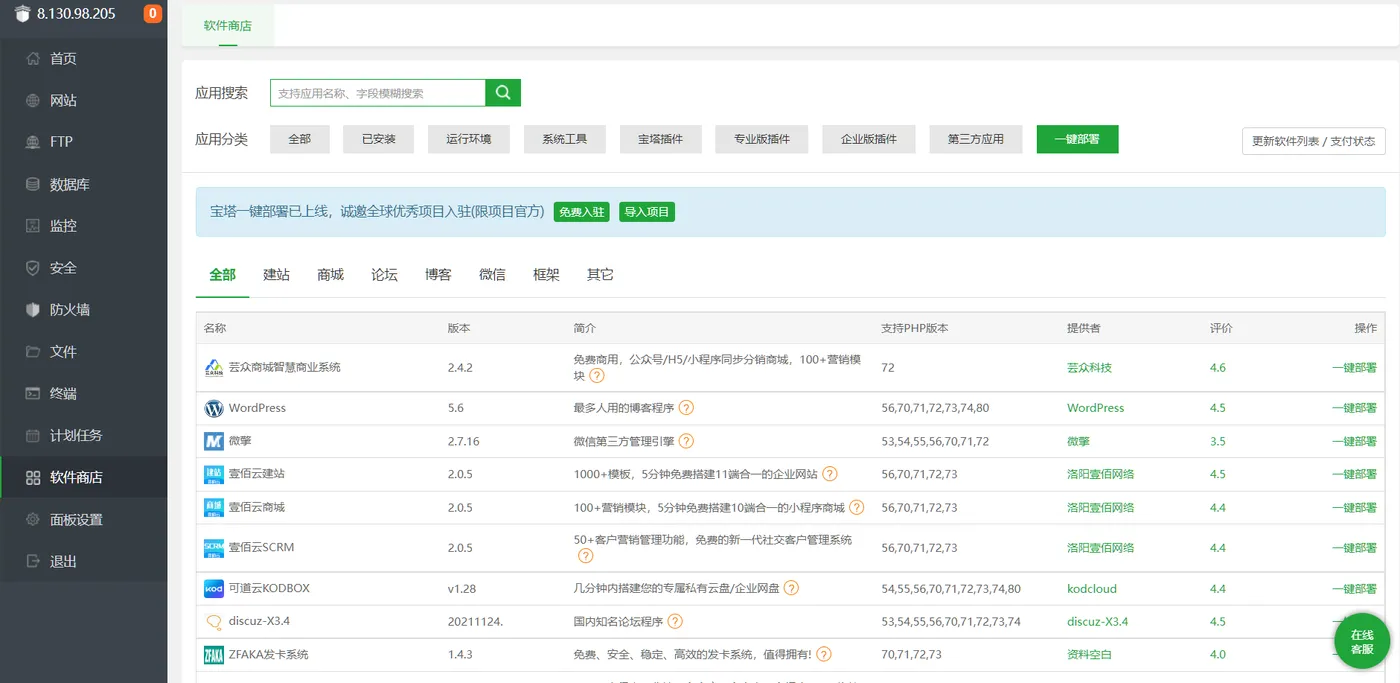Image resolution: width=1400 pixels, height=683 pixels.
Task: Click the 首页 home icon in sidebar
Action: tap(33, 58)
